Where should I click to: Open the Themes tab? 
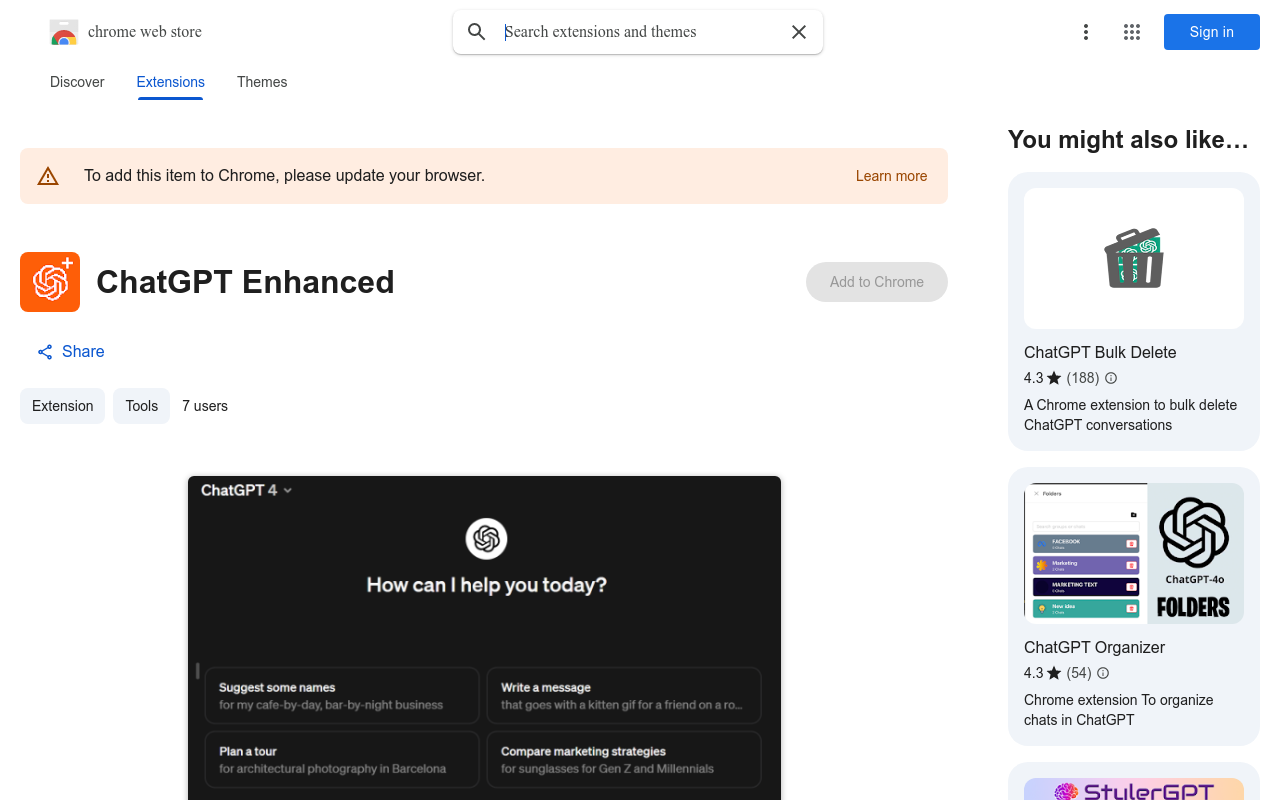(x=262, y=82)
